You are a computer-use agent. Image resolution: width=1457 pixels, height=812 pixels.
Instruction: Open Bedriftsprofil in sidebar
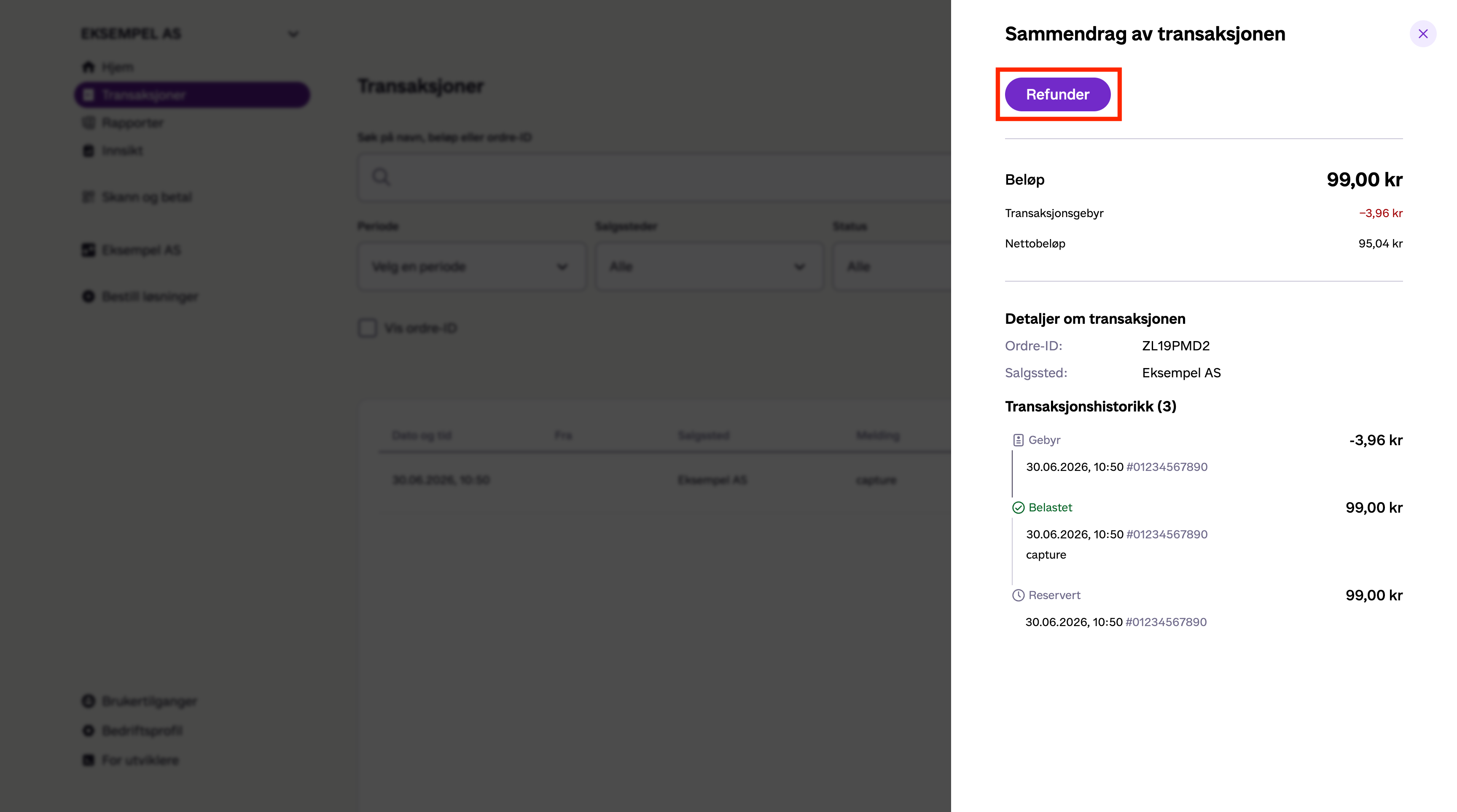tap(132, 731)
